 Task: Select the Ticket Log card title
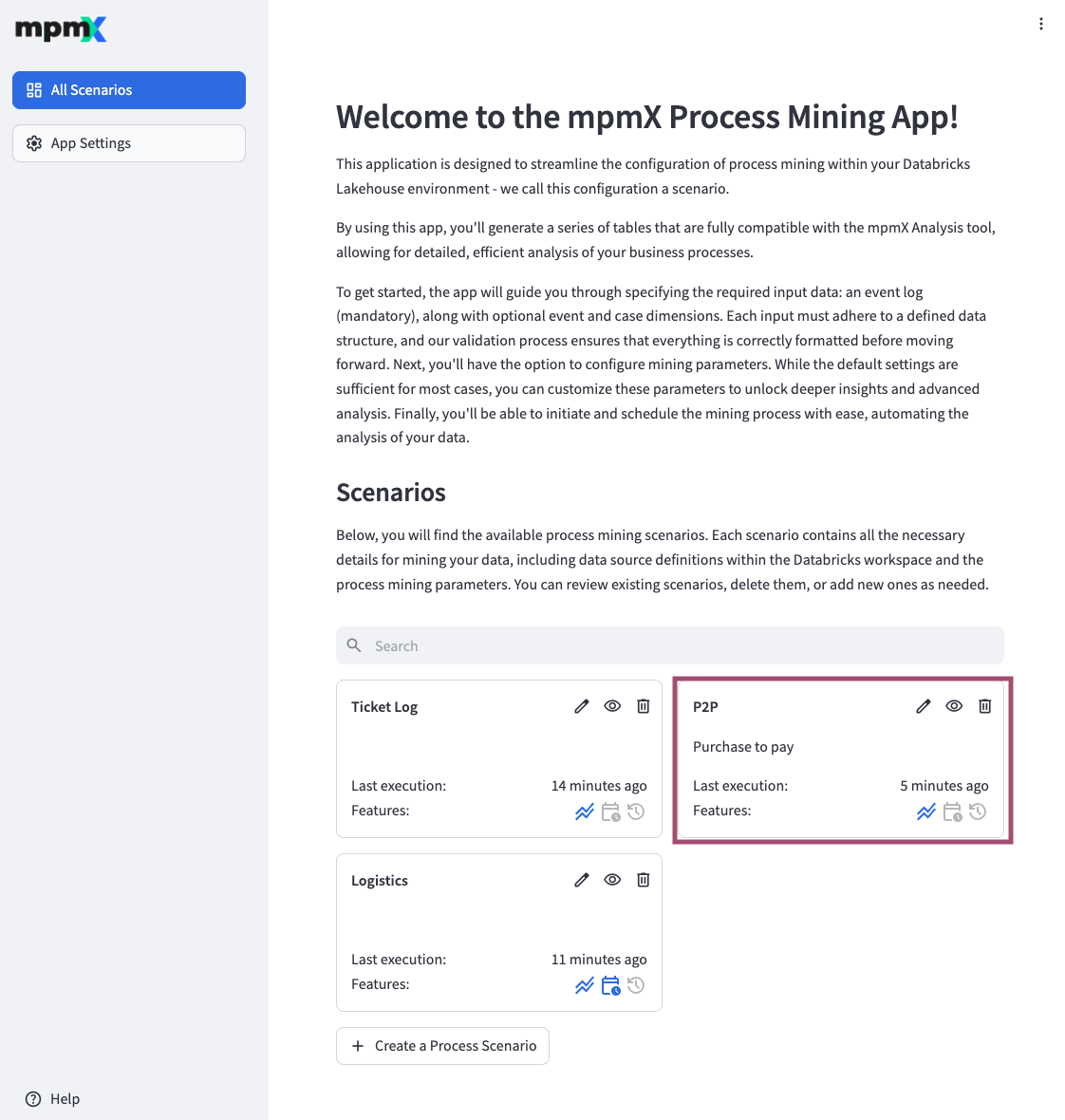click(x=384, y=707)
